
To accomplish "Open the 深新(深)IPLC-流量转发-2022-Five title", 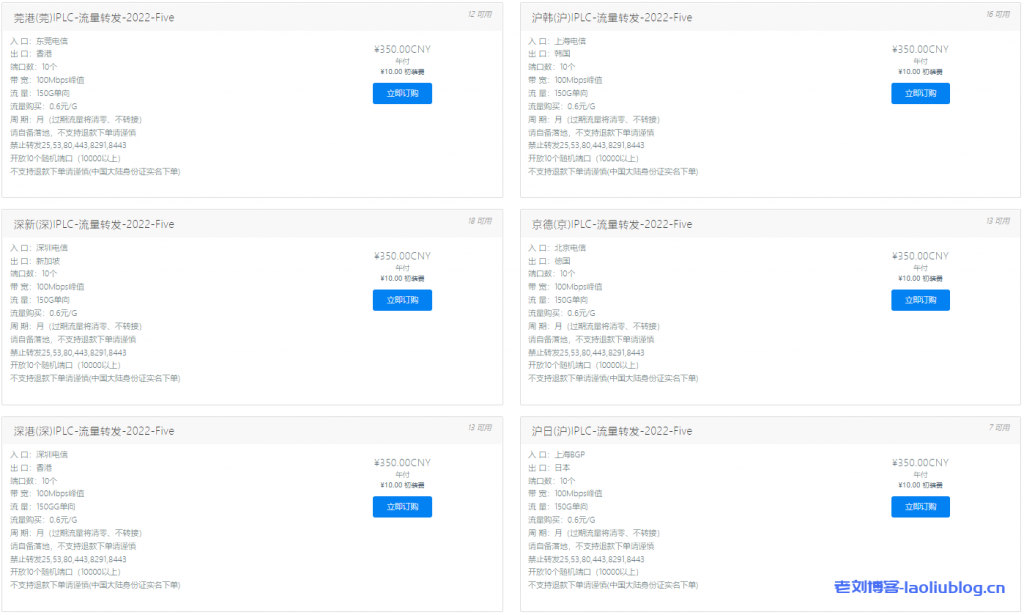I will (94, 225).
